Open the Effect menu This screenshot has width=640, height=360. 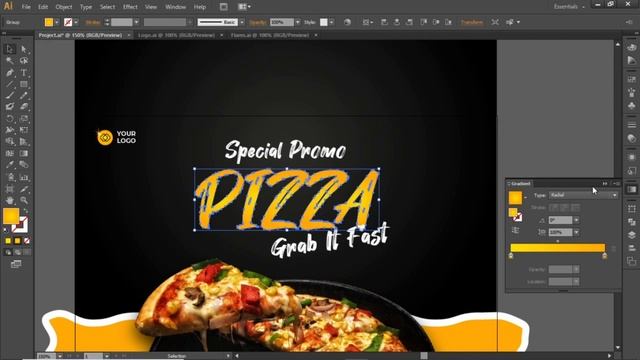[130, 7]
